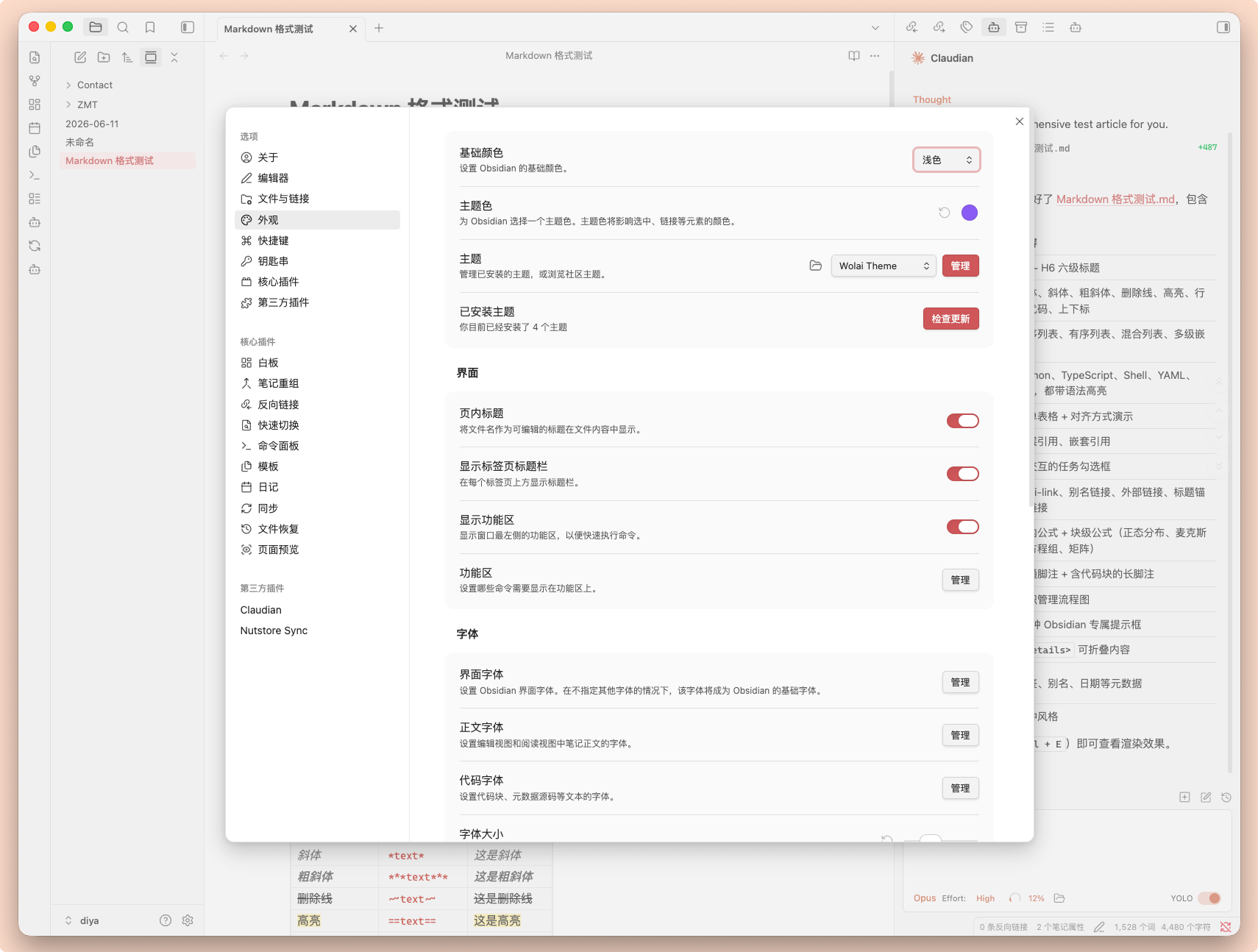This screenshot has height=952, width=1258.
Task: Expand the ZMT folder
Action: [x=88, y=104]
